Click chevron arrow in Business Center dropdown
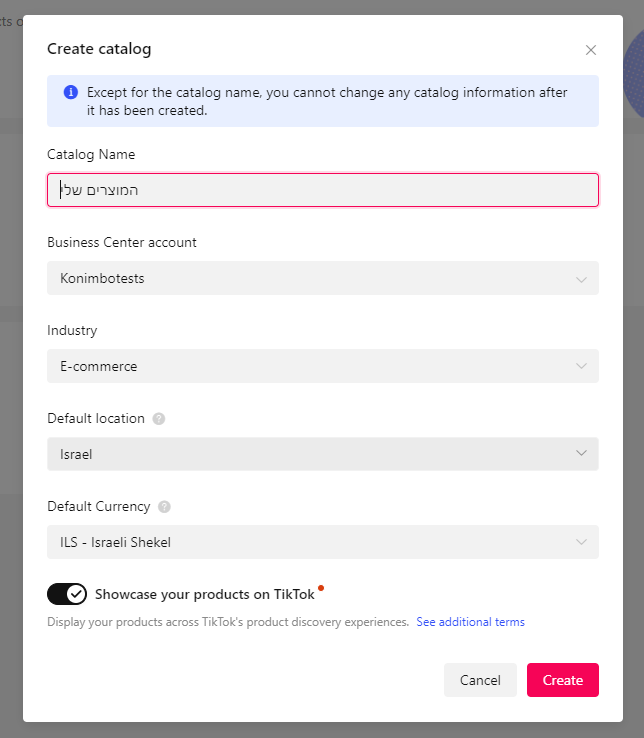The width and height of the screenshot is (644, 738). (x=581, y=279)
